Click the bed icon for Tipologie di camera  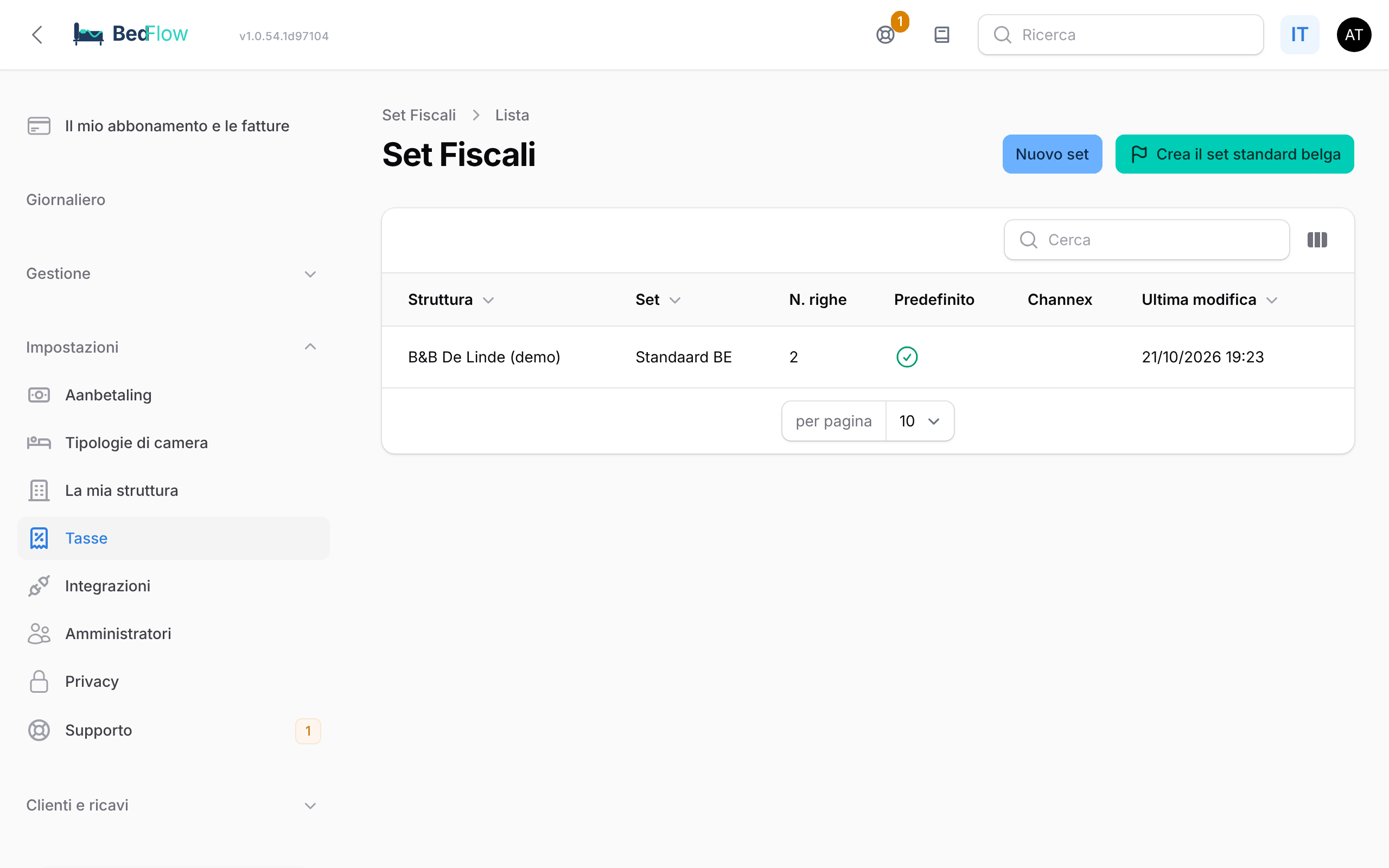click(39, 443)
